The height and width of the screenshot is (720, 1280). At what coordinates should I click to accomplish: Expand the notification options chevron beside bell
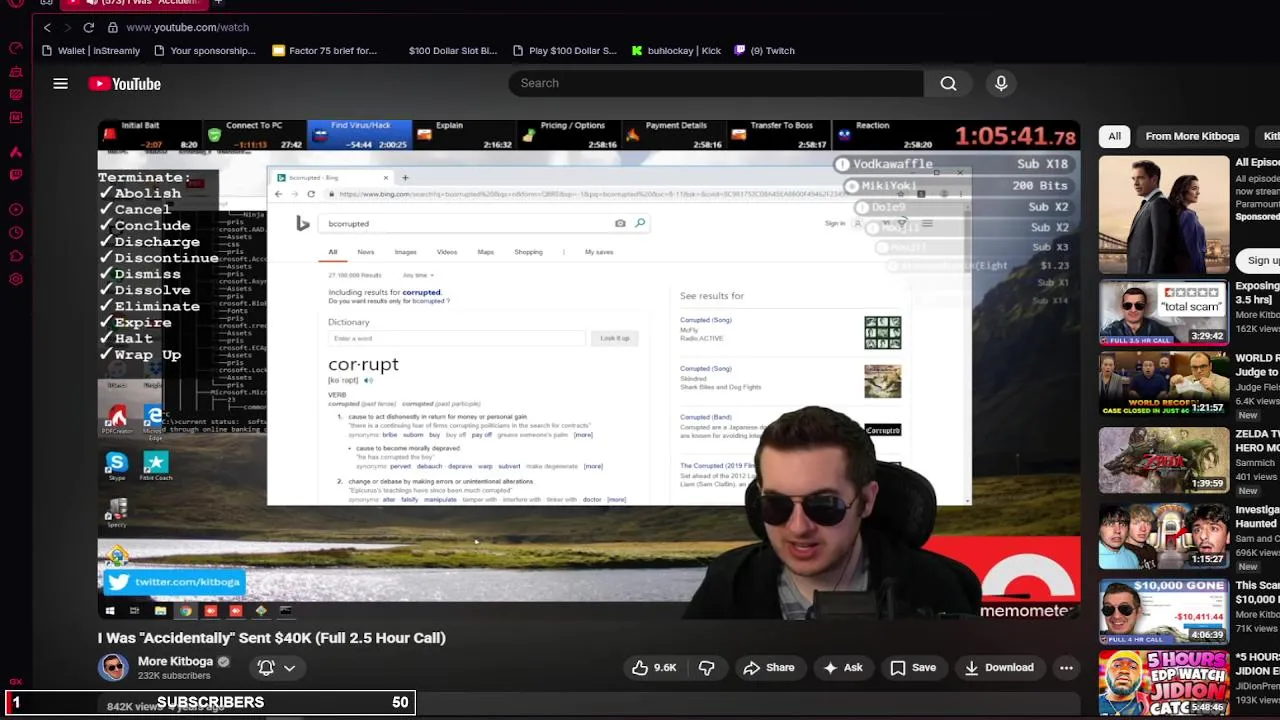click(289, 668)
